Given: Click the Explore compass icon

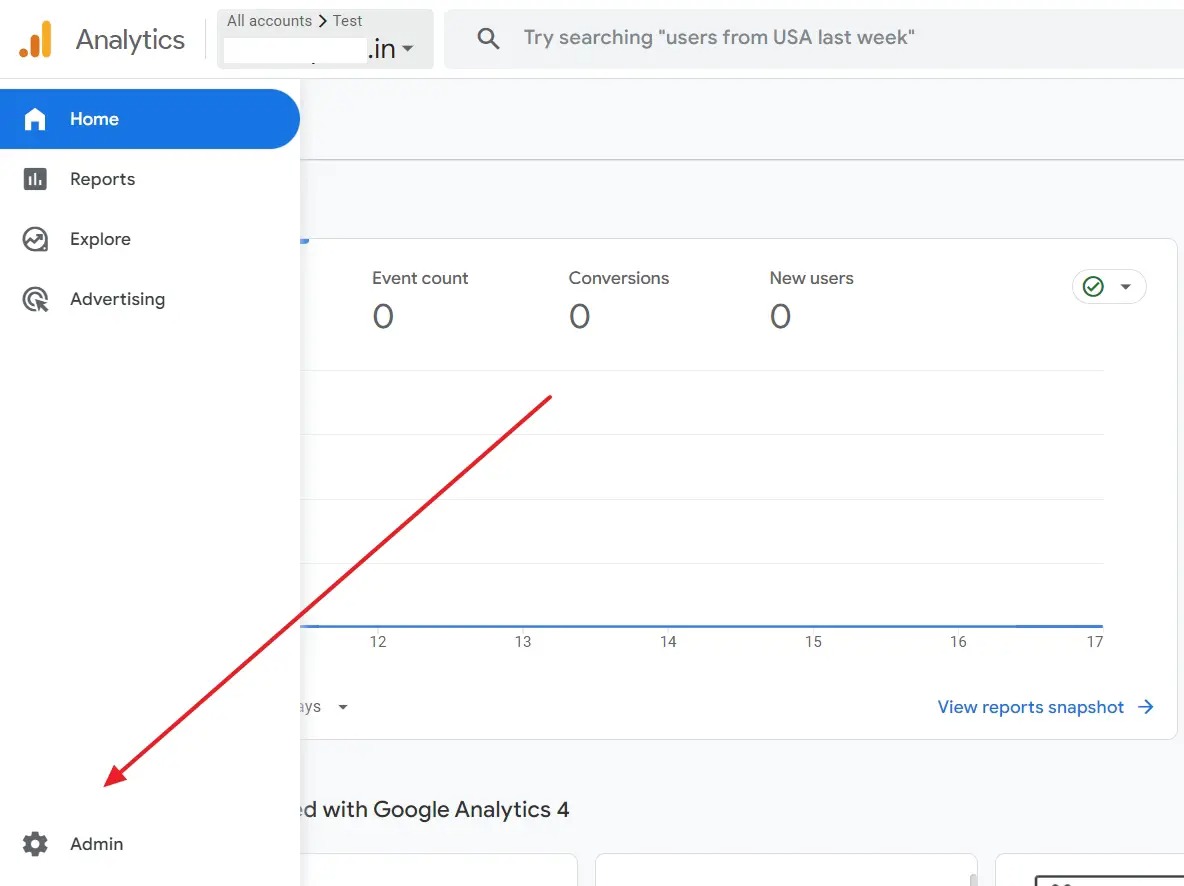Looking at the screenshot, I should coord(36,238).
